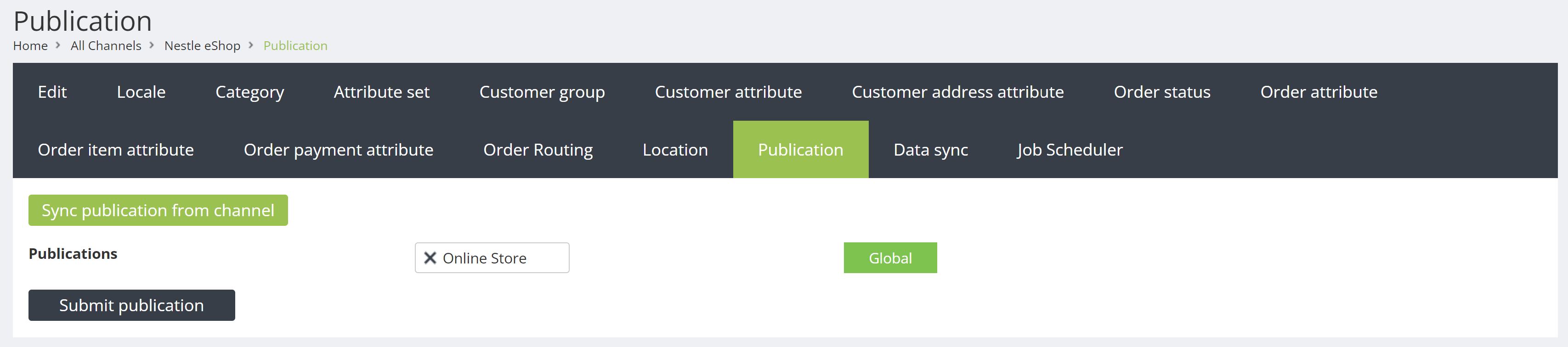Open Nestle eShop breadcrumb link
The image size is (1568, 347).
tap(202, 45)
